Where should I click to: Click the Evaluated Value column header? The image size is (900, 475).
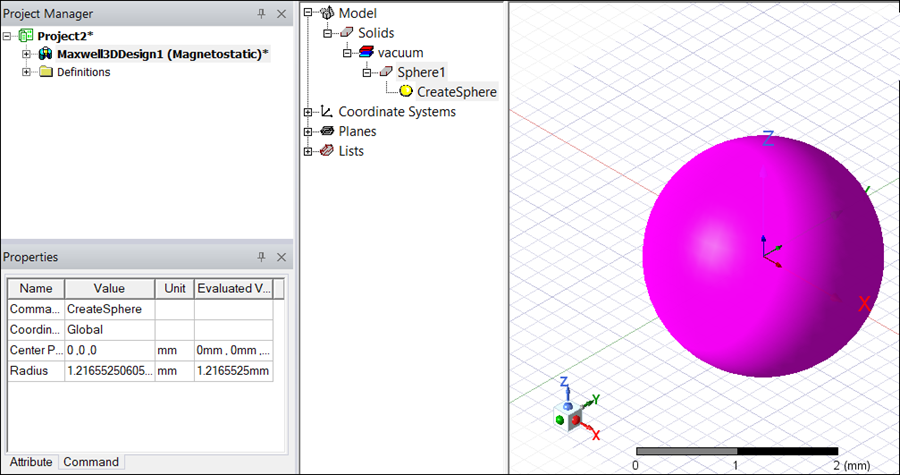coord(234,289)
